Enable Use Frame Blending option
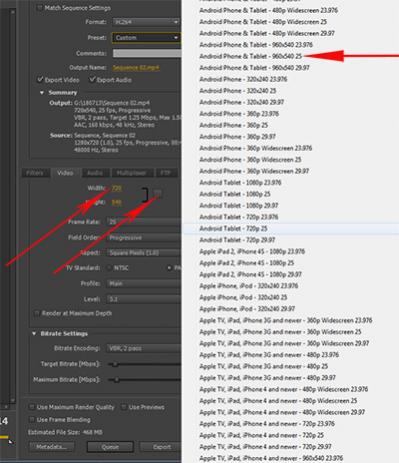This screenshot has width=399, height=463. 32,419
